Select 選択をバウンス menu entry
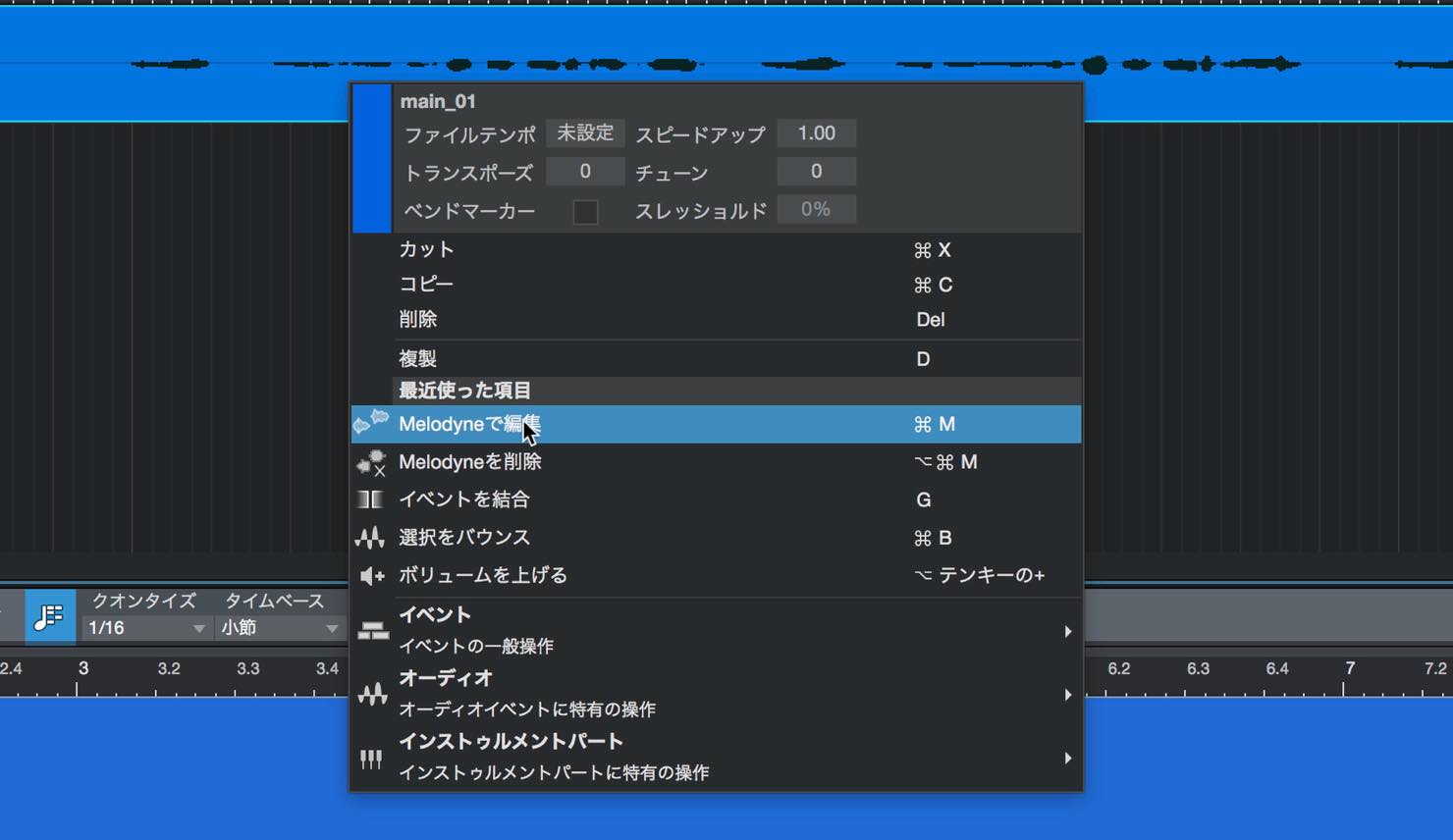 (x=716, y=538)
